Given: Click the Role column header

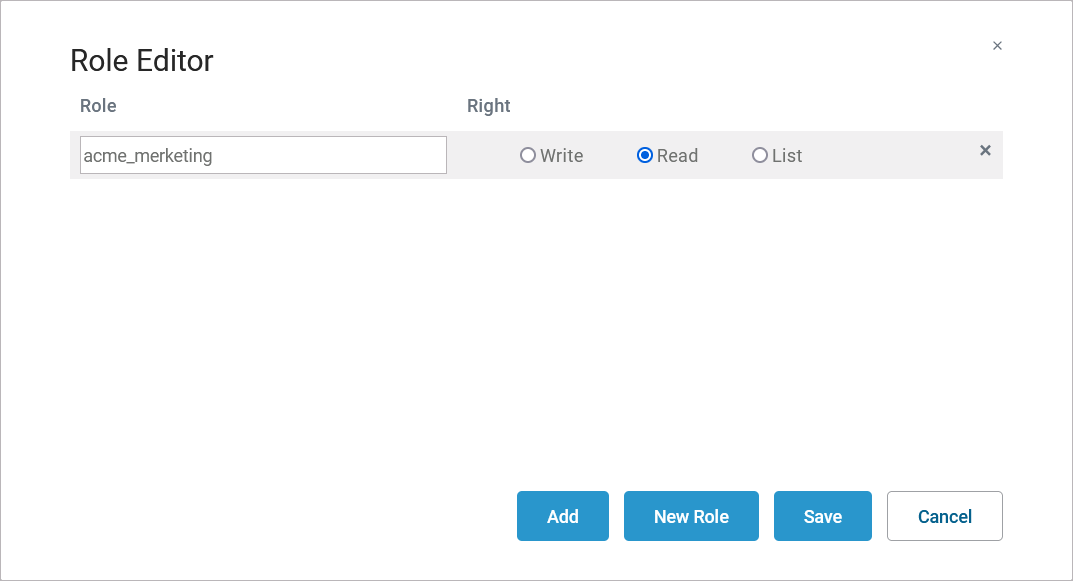Looking at the screenshot, I should pyautogui.click(x=98, y=106).
